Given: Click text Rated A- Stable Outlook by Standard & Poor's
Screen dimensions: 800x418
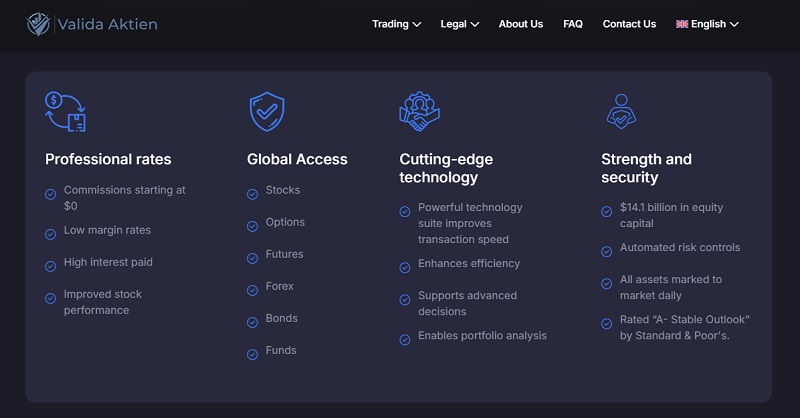Looking at the screenshot, I should 685,327.
